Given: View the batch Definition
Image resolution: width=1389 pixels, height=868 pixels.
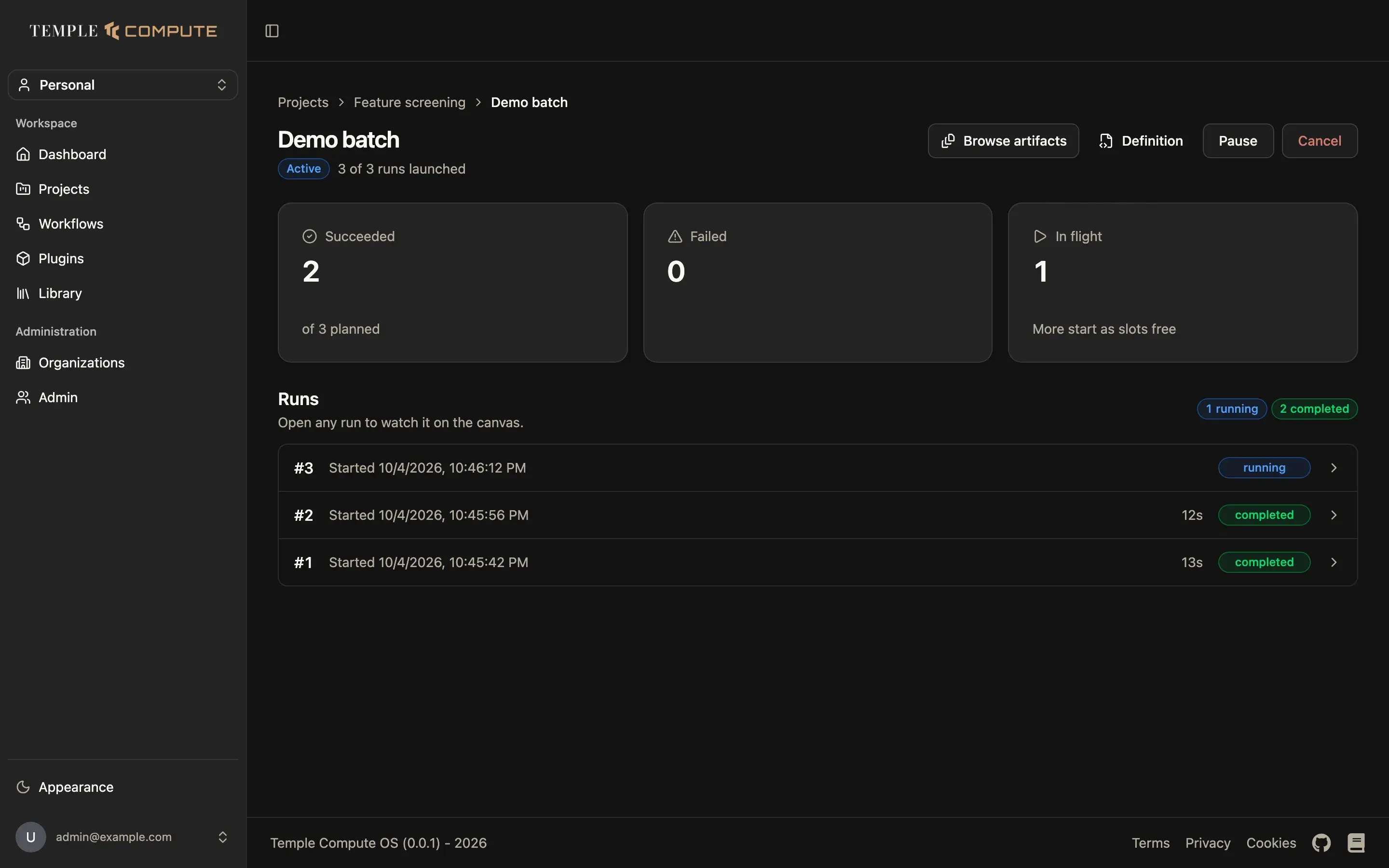Looking at the screenshot, I should click(x=1141, y=141).
